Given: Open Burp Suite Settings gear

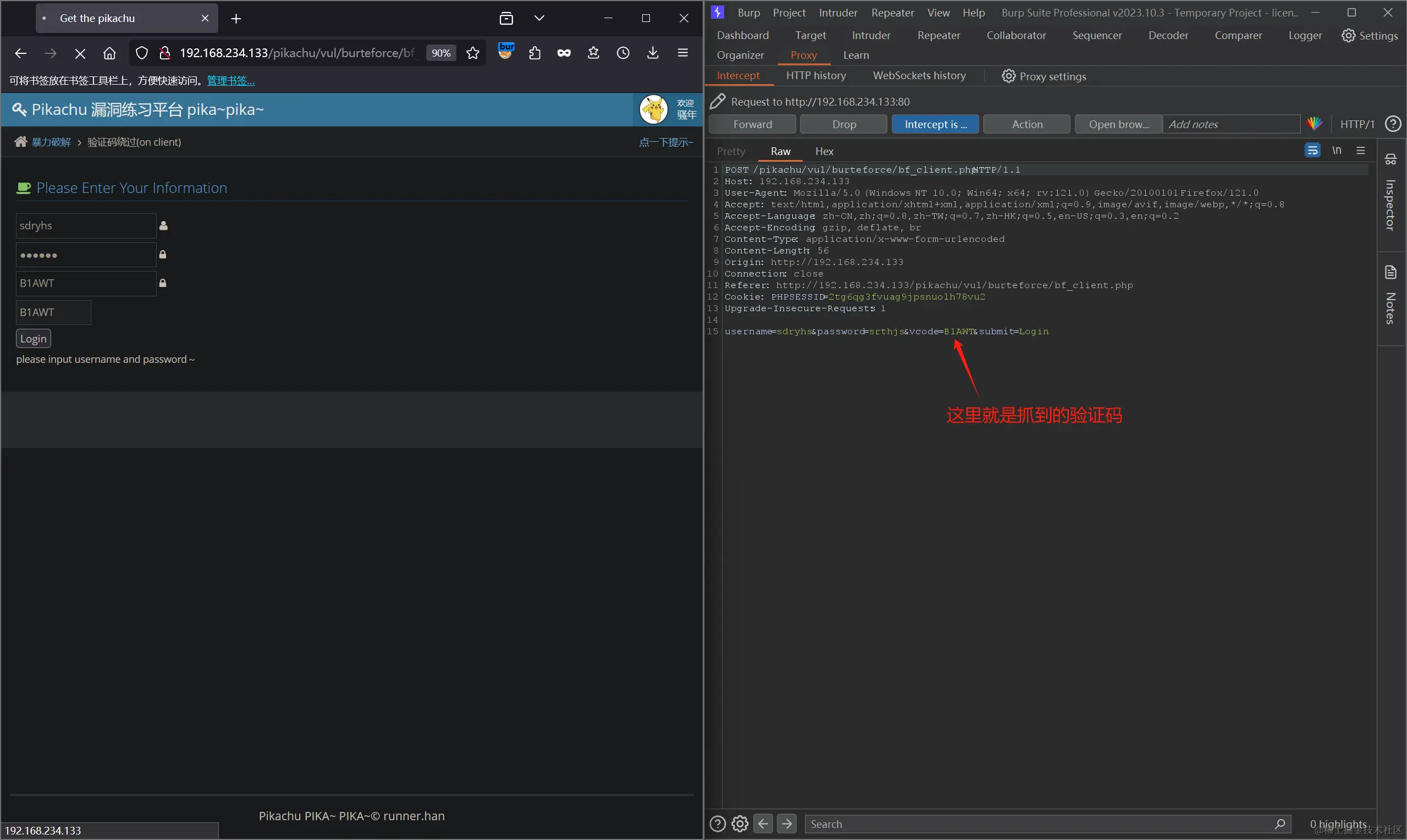Looking at the screenshot, I should pyautogui.click(x=1370, y=35).
